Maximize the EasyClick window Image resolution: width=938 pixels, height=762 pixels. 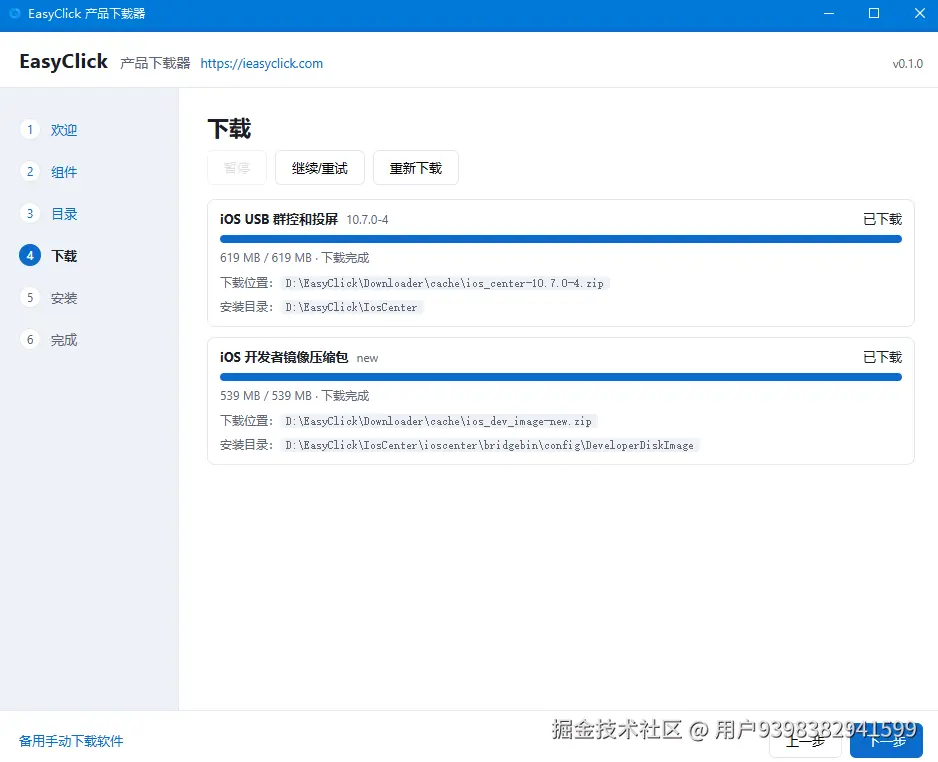pos(874,13)
